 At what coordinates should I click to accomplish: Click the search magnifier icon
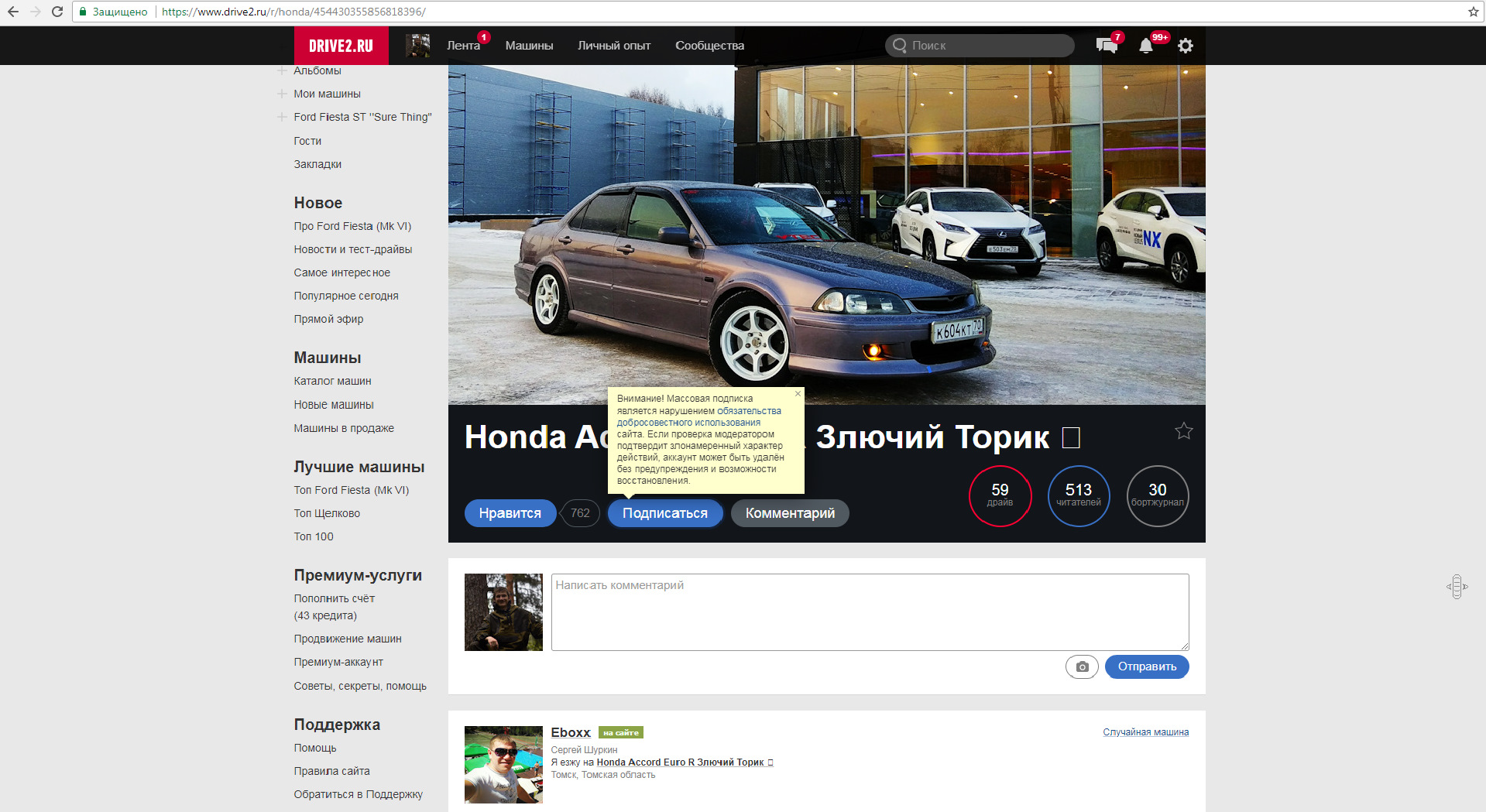pos(899,46)
